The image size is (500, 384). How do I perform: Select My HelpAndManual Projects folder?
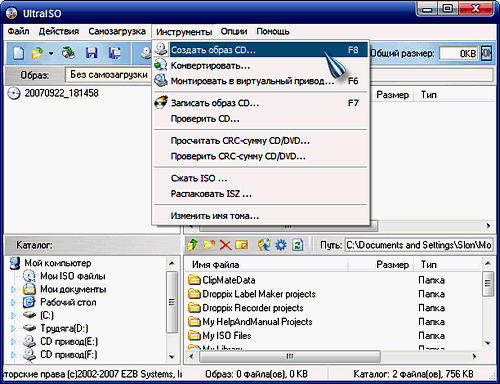[257, 322]
